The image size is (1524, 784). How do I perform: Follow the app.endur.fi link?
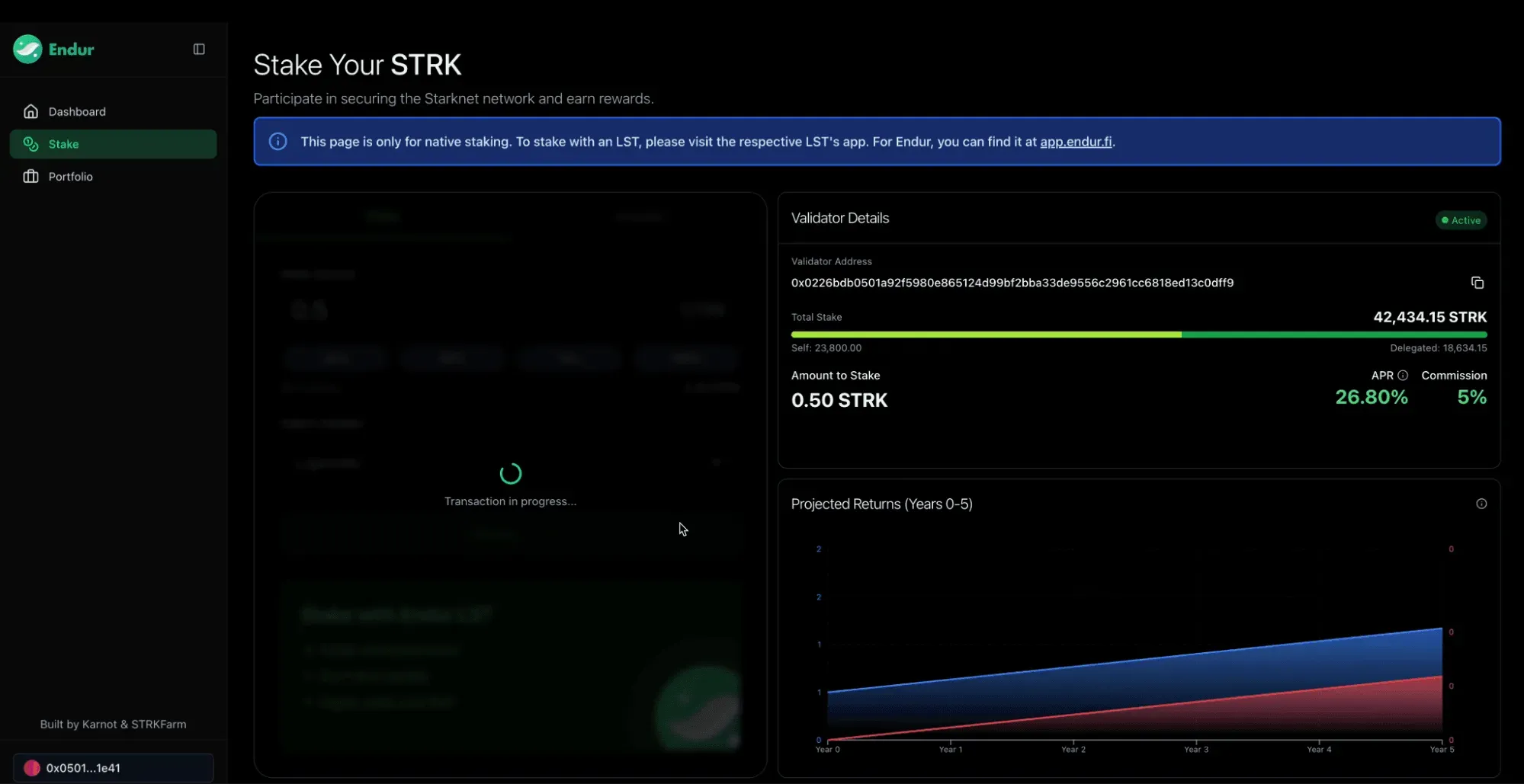(1076, 142)
